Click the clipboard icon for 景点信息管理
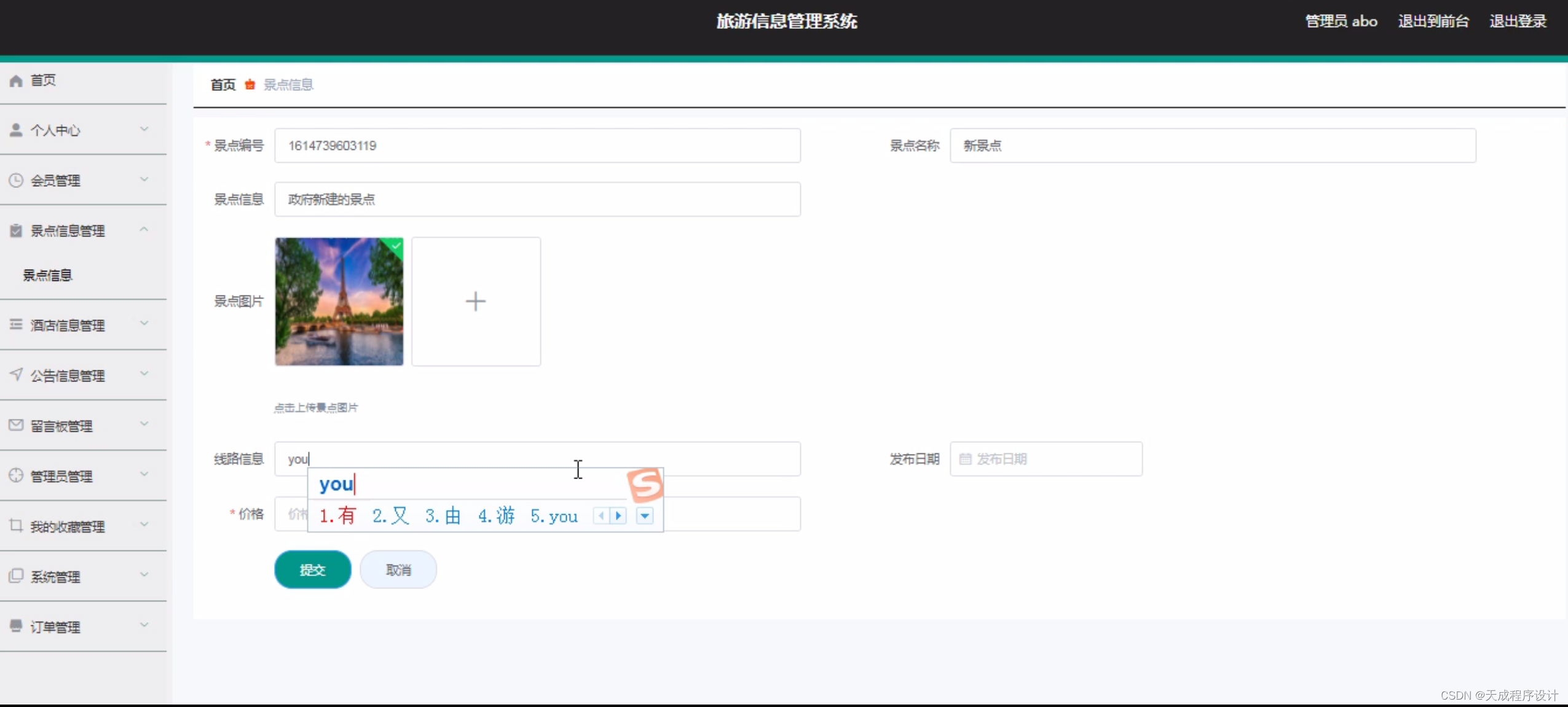Viewport: 1568px width, 707px height. (x=15, y=230)
